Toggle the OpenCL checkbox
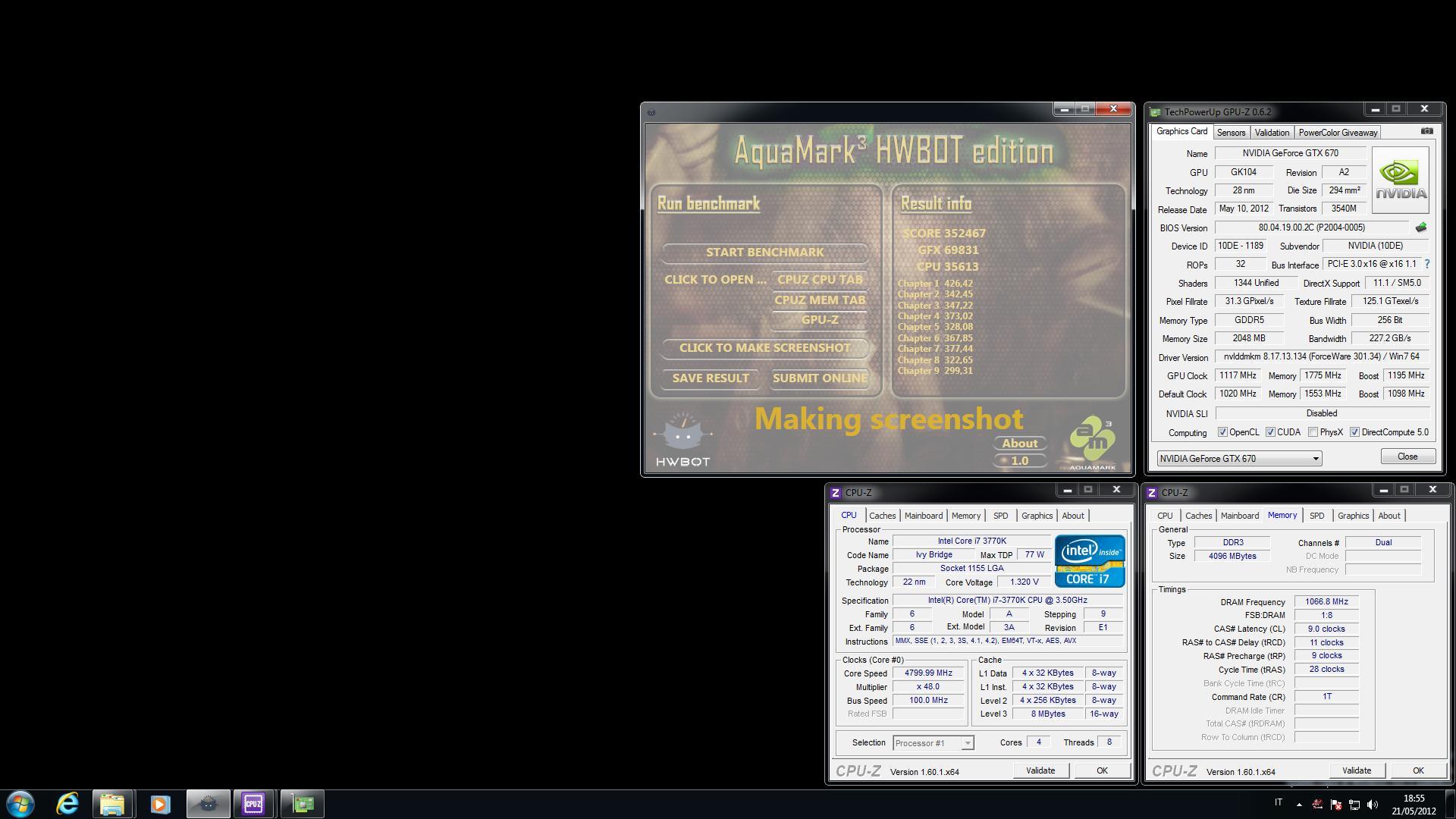 (x=1222, y=432)
